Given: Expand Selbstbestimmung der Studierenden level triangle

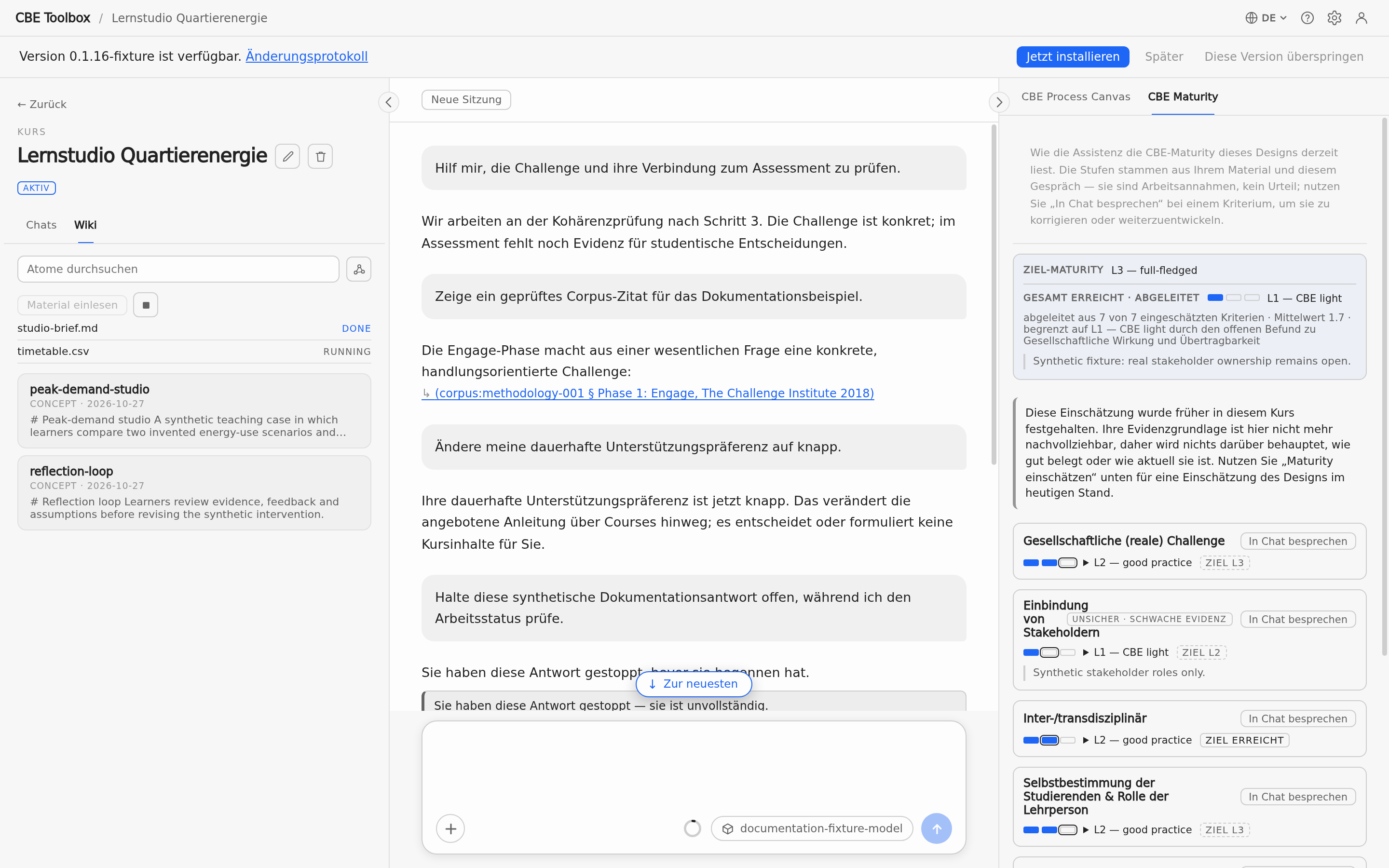Looking at the screenshot, I should tap(1086, 830).
